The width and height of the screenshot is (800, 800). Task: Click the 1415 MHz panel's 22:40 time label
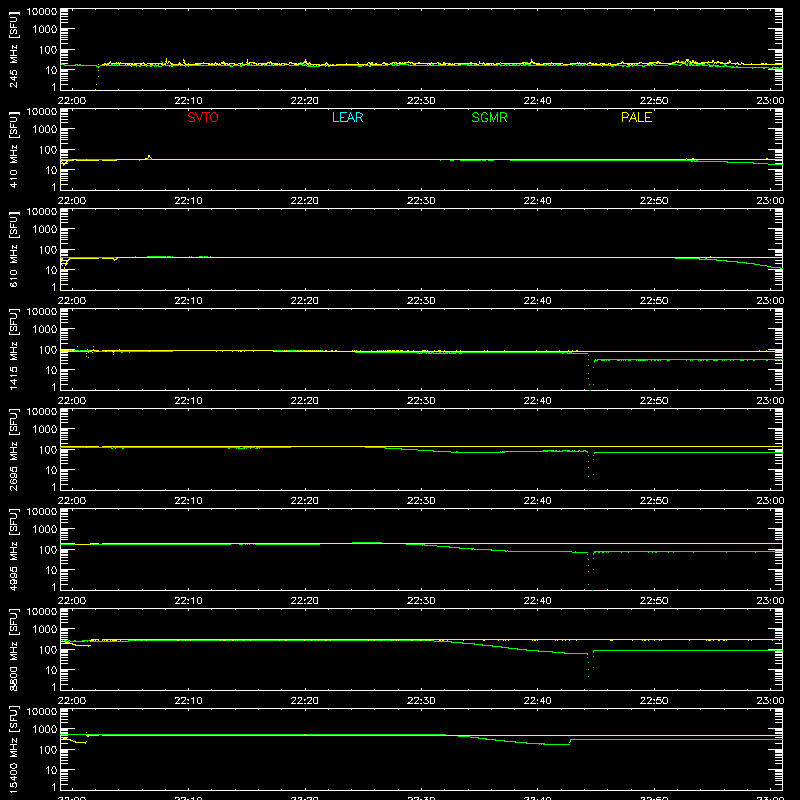537,401
